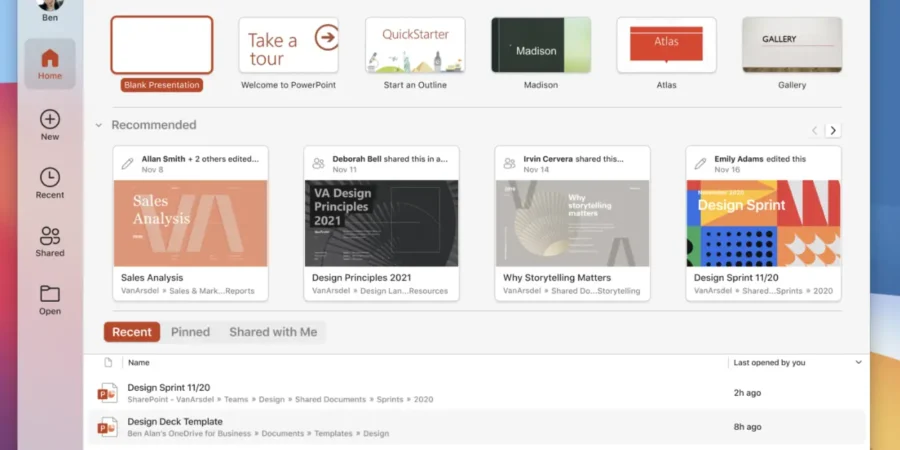The height and width of the screenshot is (450, 900).
Task: Go to next recommended items arrow
Action: pos(833,130)
